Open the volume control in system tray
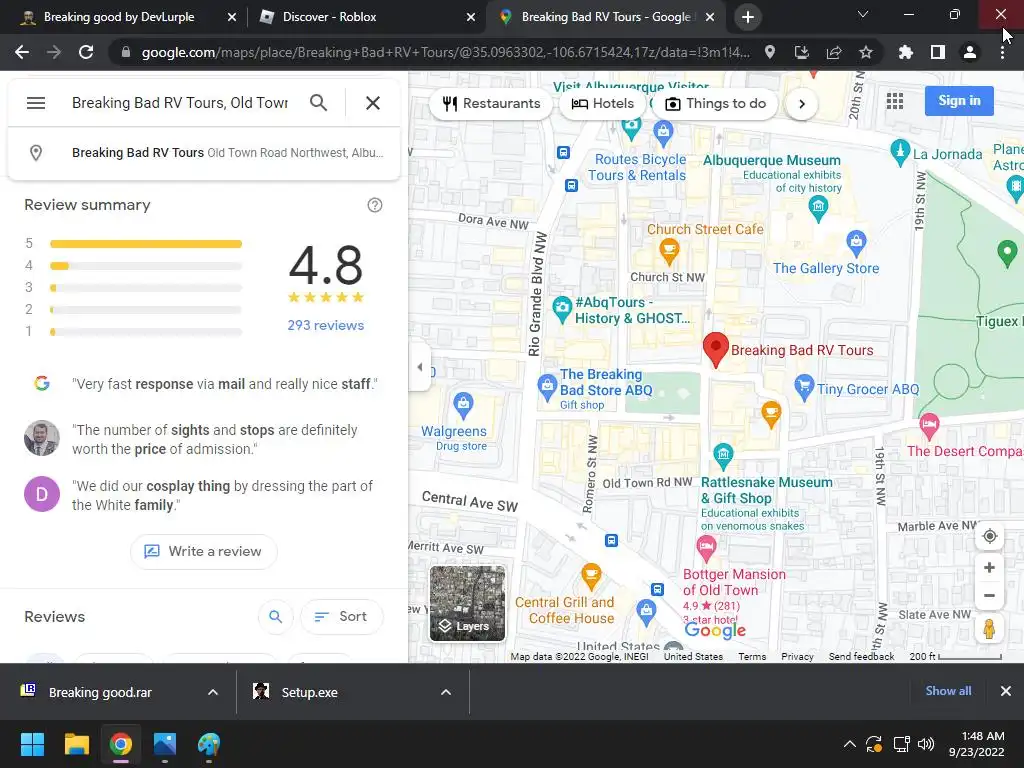Viewport: 1024px width, 768px height. 926,744
